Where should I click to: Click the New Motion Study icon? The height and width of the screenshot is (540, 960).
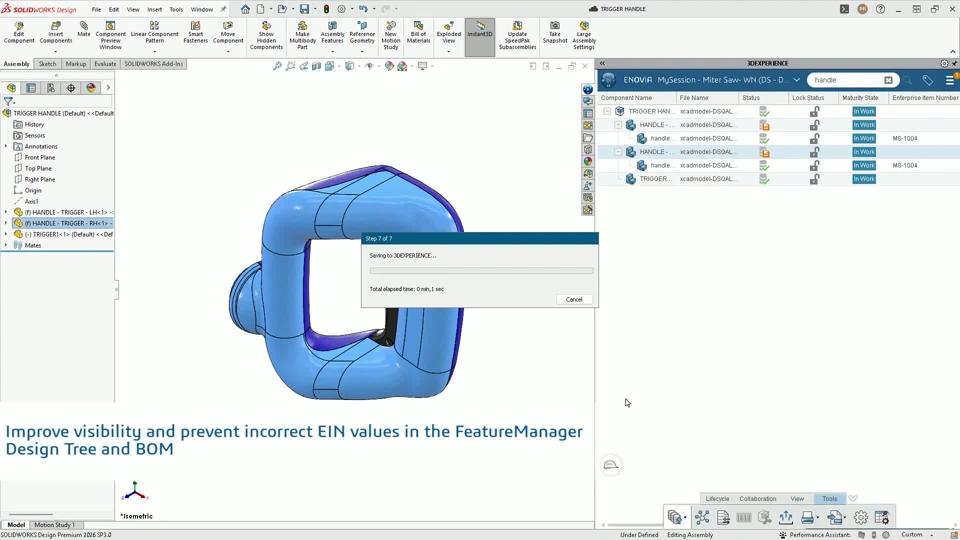click(x=391, y=36)
